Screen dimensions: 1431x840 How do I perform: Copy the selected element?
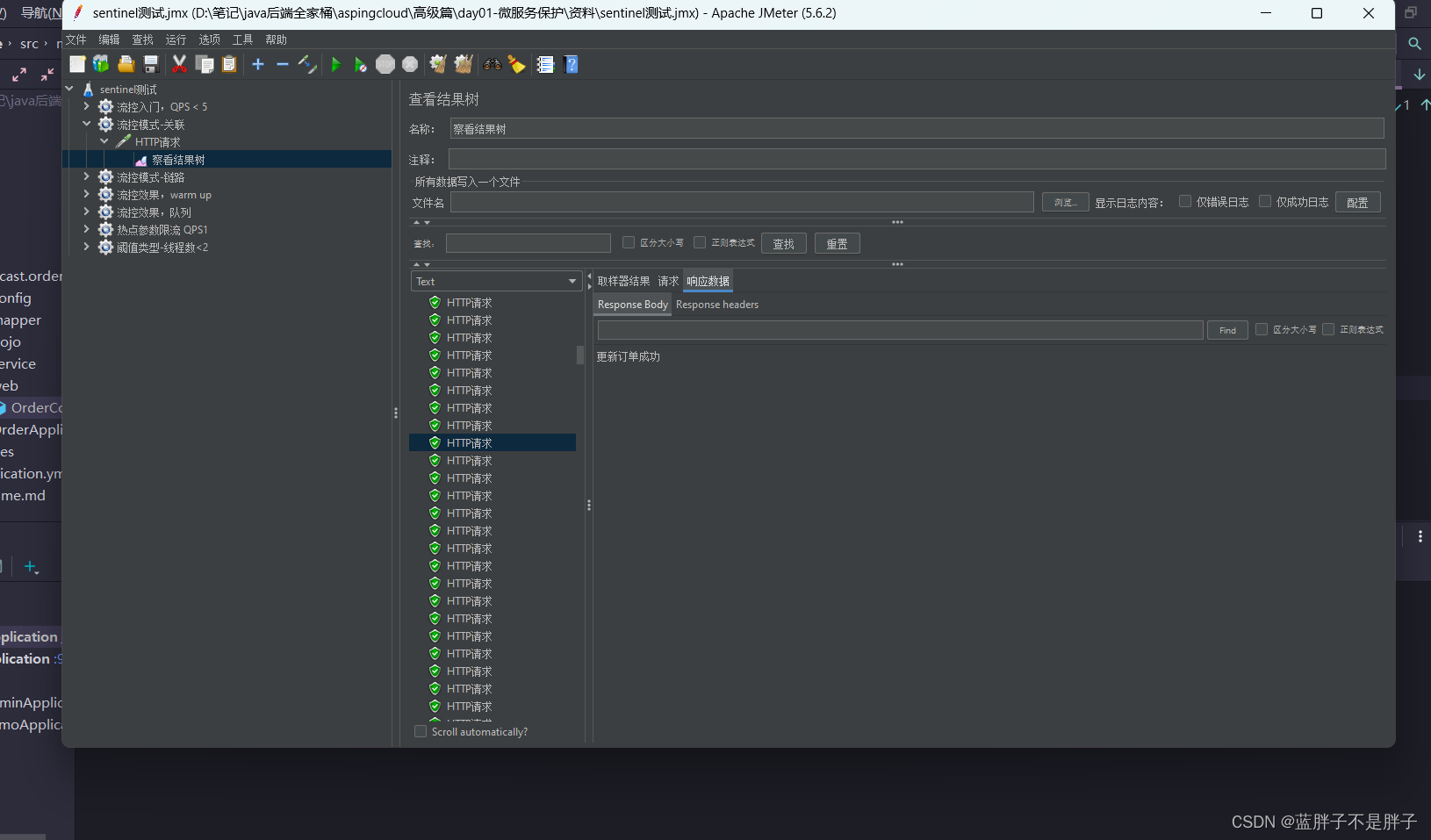tap(205, 64)
